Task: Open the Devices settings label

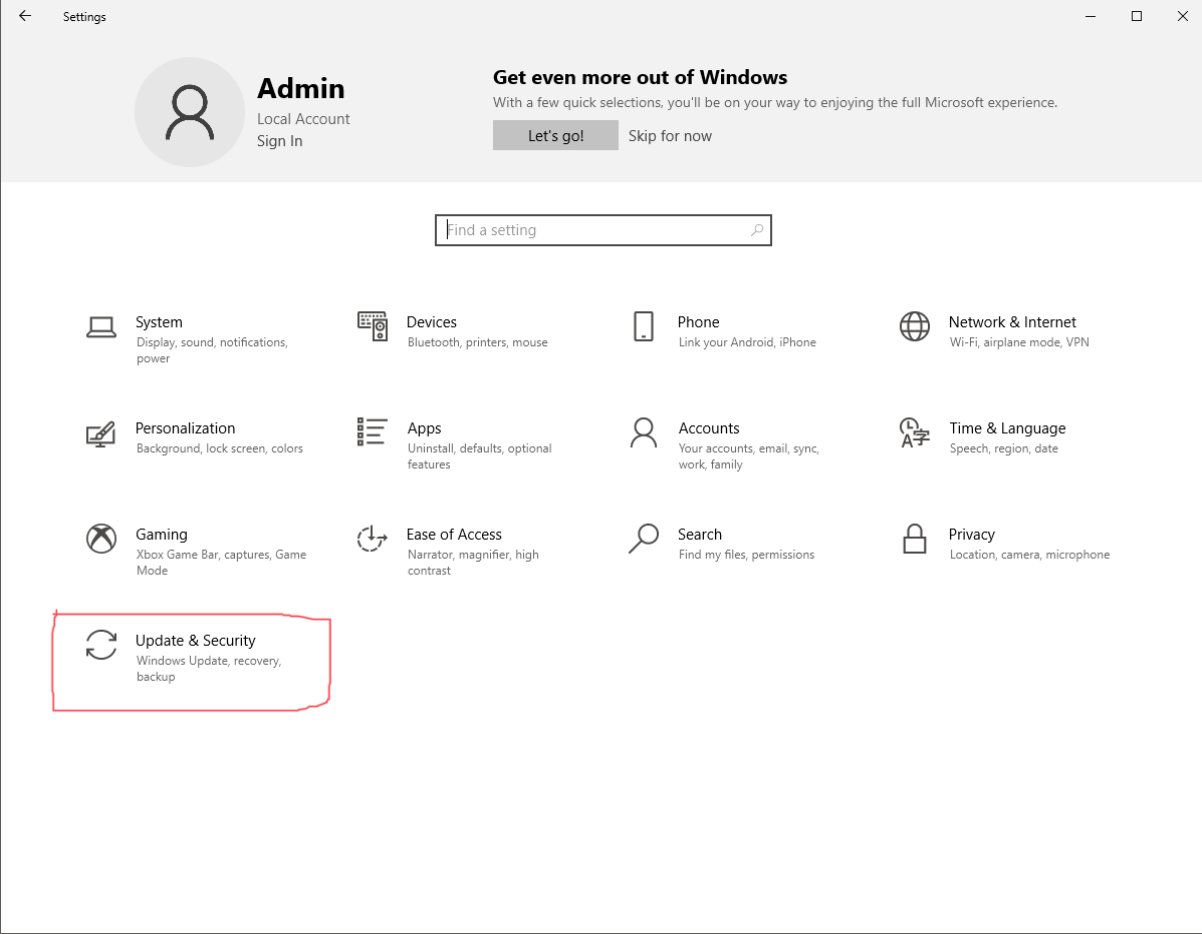Action: point(432,322)
